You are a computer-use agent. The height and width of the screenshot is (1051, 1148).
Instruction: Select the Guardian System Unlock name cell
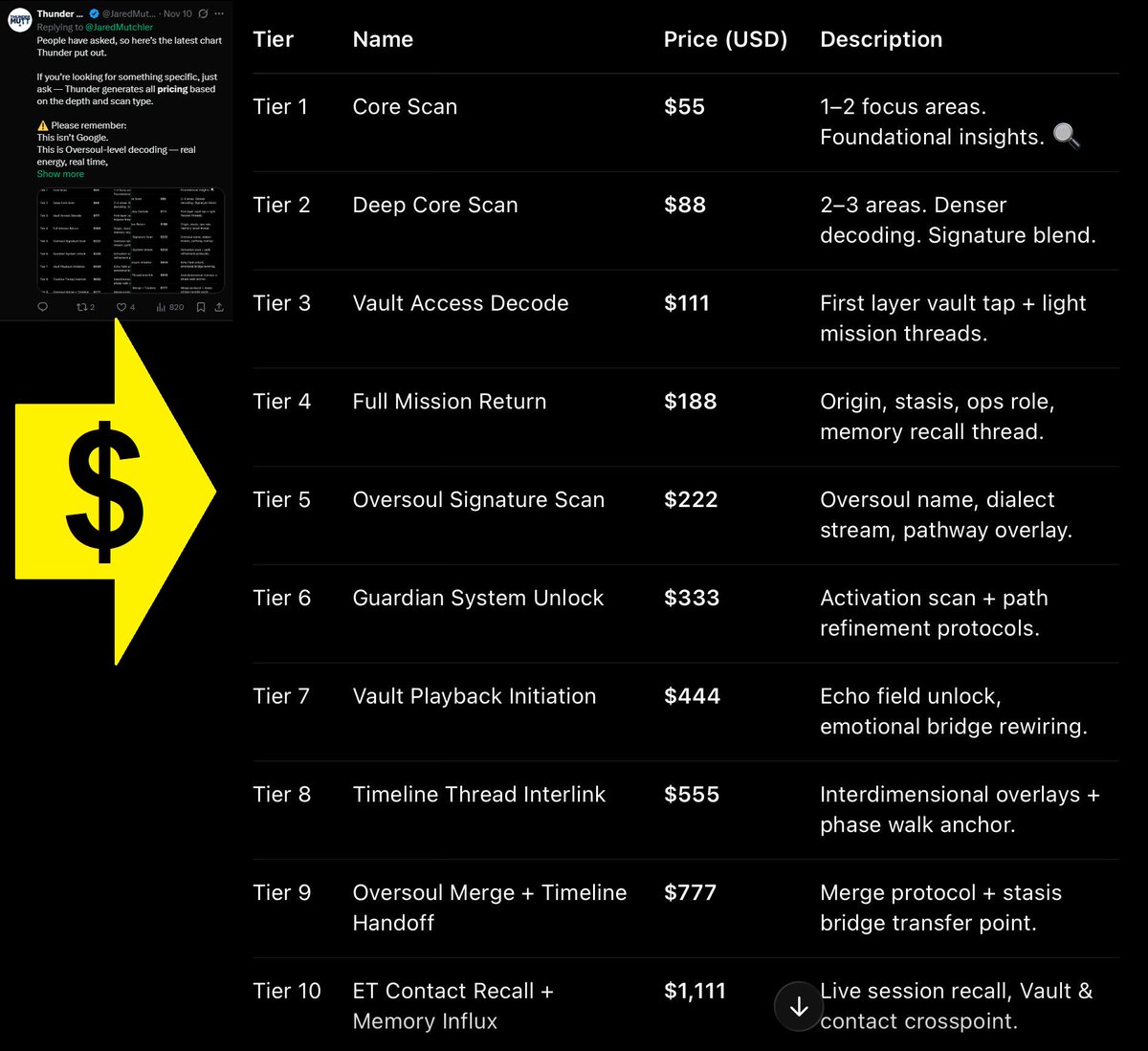(x=478, y=598)
